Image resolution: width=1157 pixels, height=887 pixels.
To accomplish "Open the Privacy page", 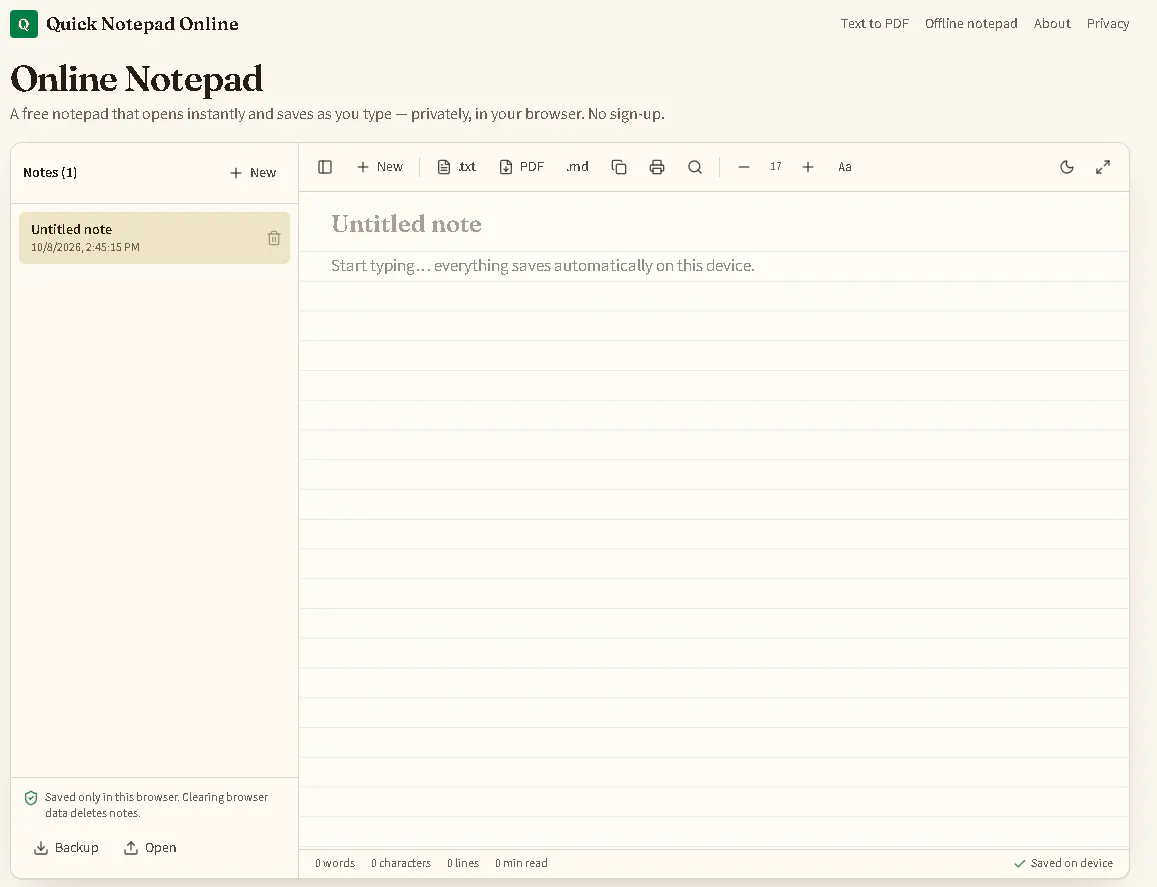I will (1108, 24).
